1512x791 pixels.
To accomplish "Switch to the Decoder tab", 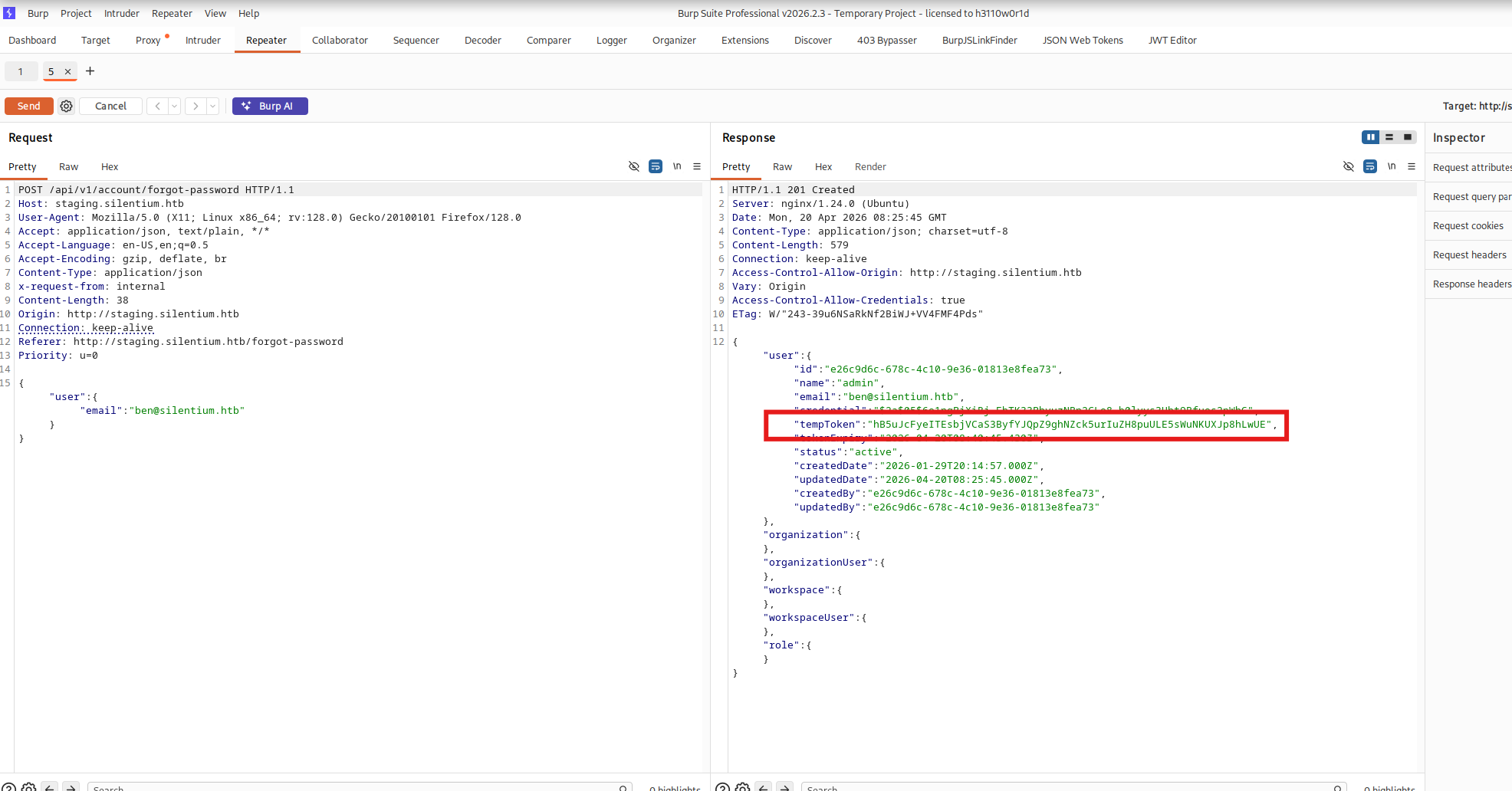I will click(483, 41).
